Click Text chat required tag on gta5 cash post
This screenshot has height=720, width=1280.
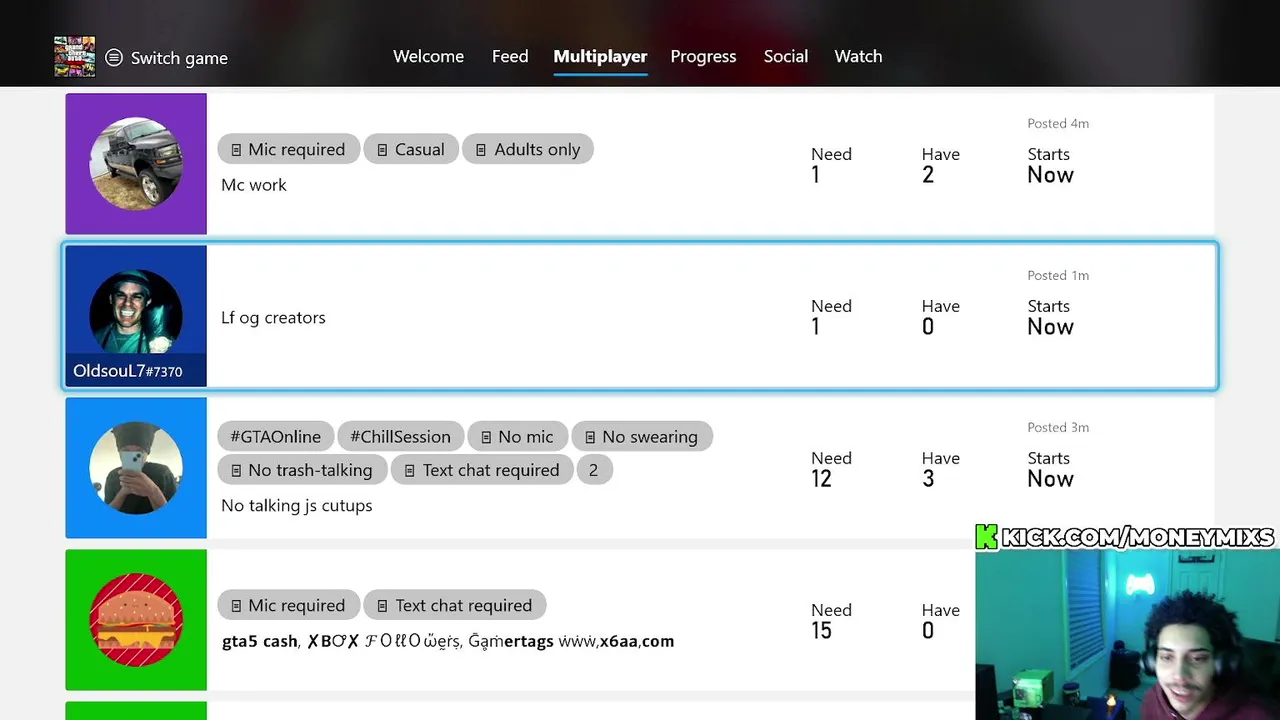(455, 605)
